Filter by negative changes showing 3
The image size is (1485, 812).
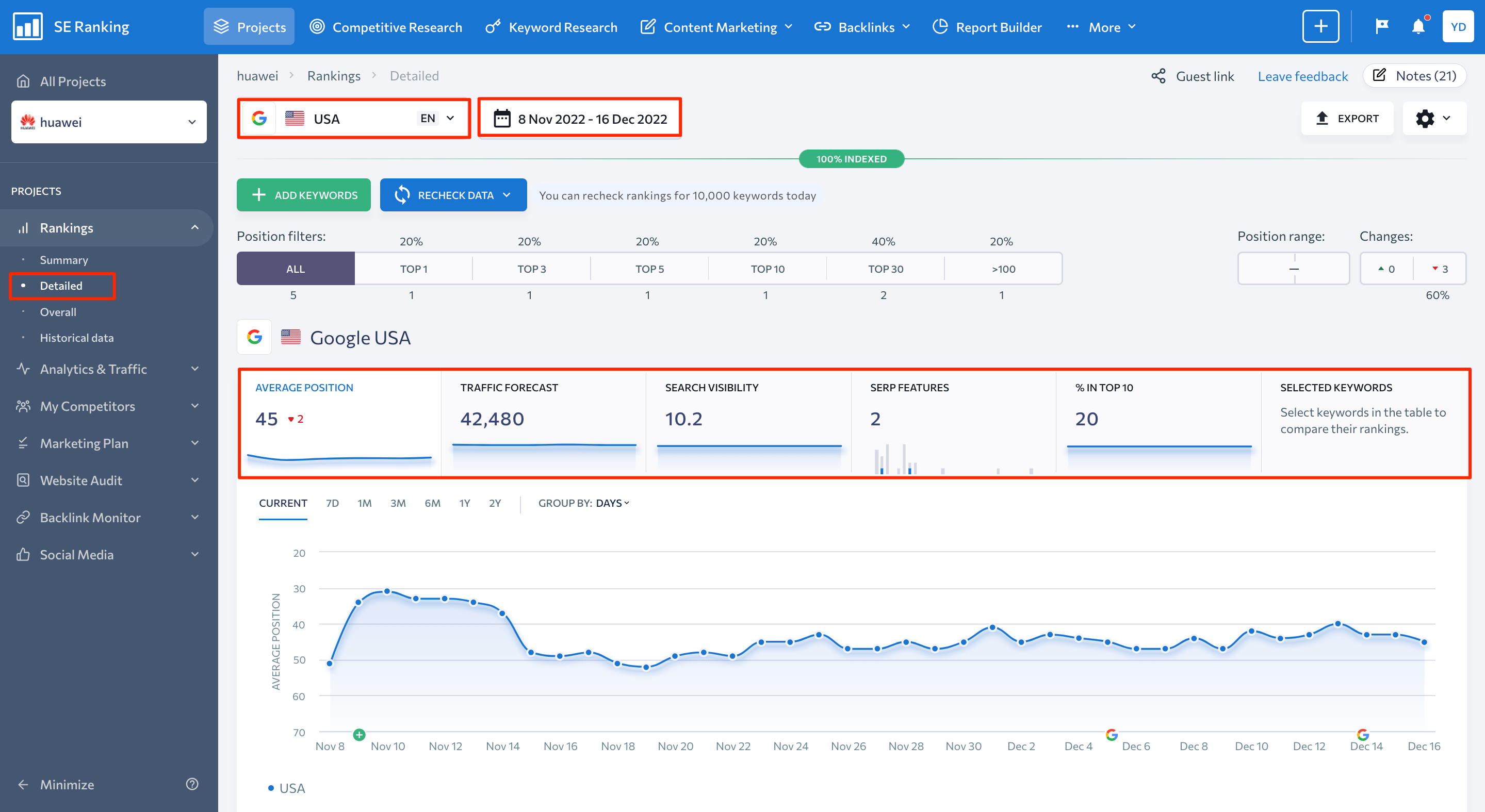coord(1440,269)
